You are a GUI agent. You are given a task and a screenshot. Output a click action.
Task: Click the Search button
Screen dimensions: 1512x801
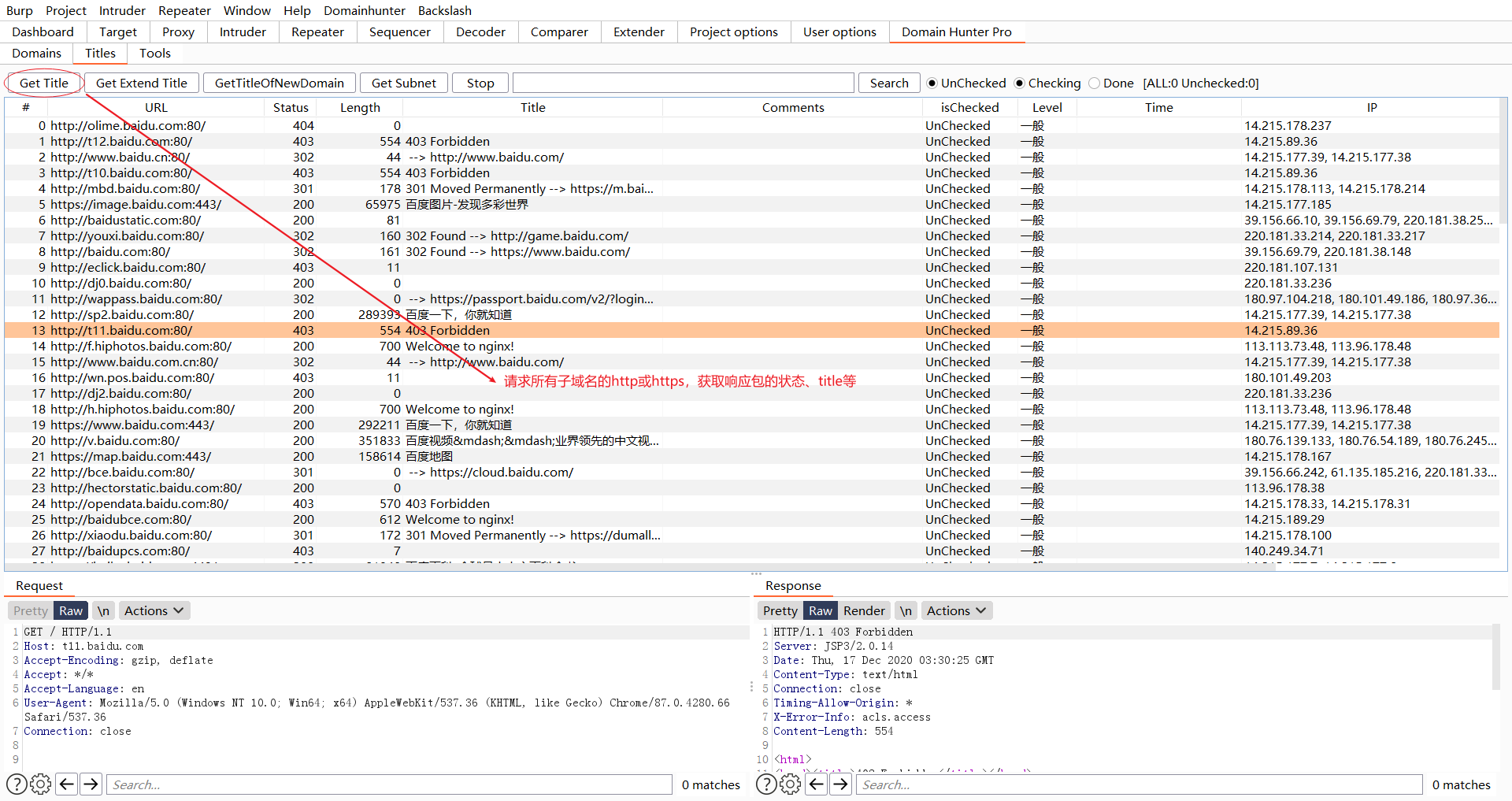pos(889,83)
